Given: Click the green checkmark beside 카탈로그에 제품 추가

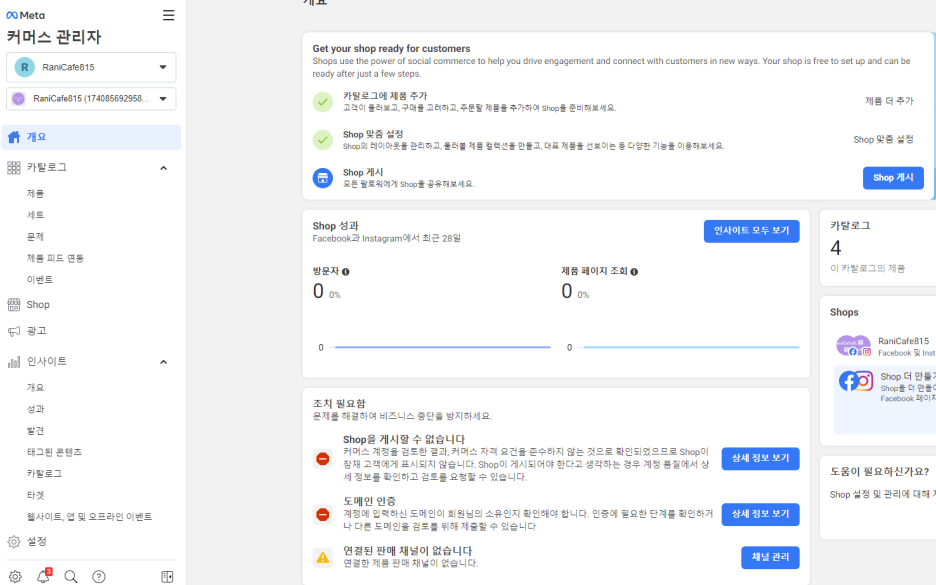Looking at the screenshot, I should coord(323,102).
